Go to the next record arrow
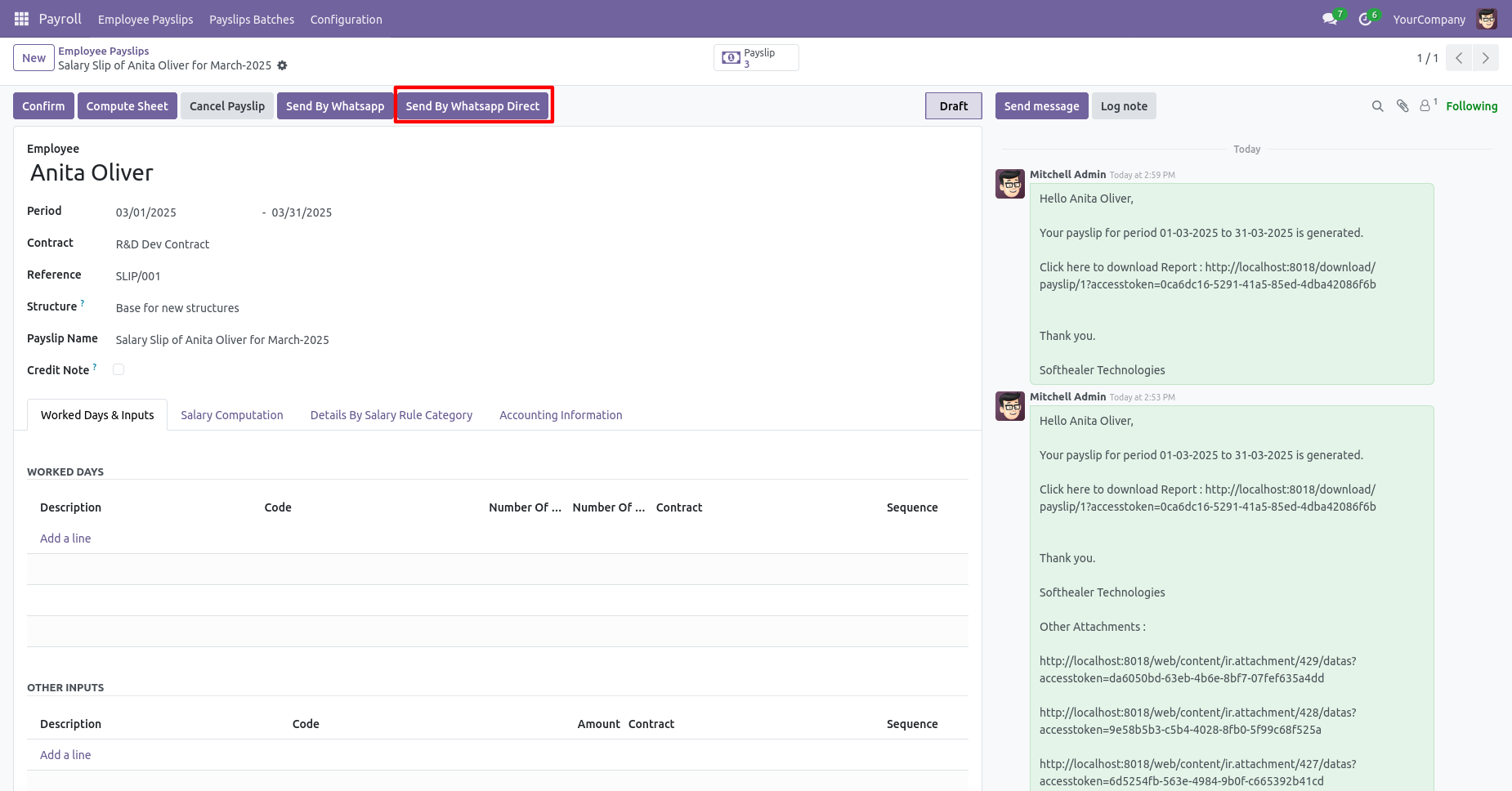Screen dimensions: 1512x791 coord(1486,58)
